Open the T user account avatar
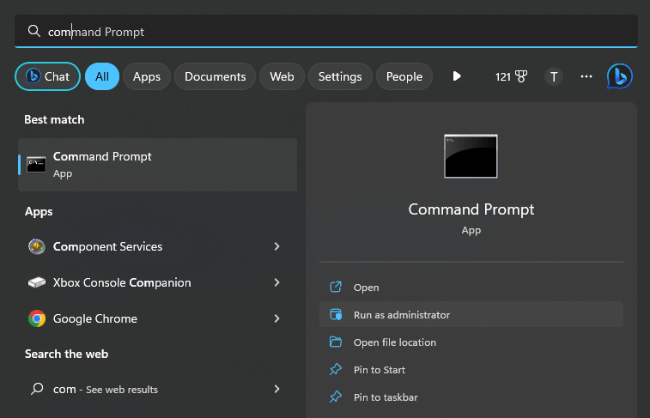The width and height of the screenshot is (650, 418). [553, 77]
